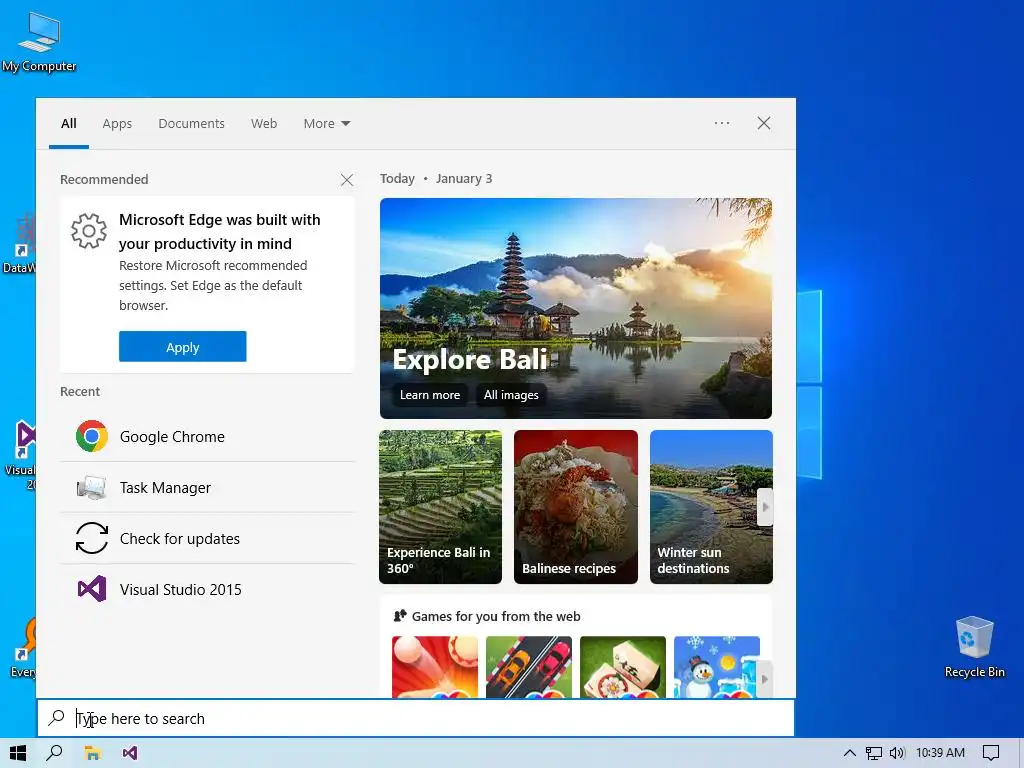Image resolution: width=1024 pixels, height=768 pixels.
Task: Click the Task Manager icon in Recent
Action: 91,488
